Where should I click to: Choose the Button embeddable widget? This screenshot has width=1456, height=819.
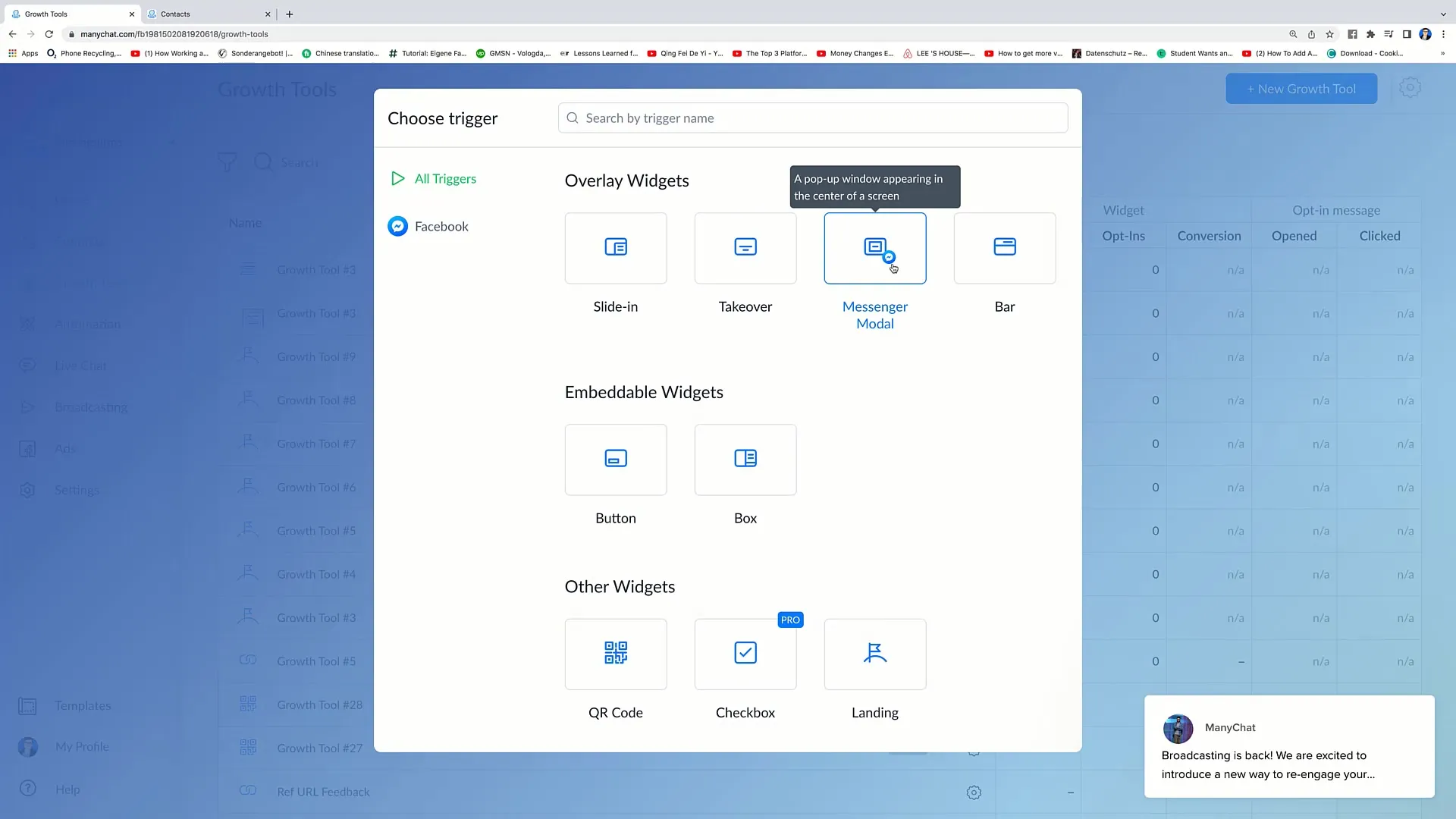click(x=616, y=460)
